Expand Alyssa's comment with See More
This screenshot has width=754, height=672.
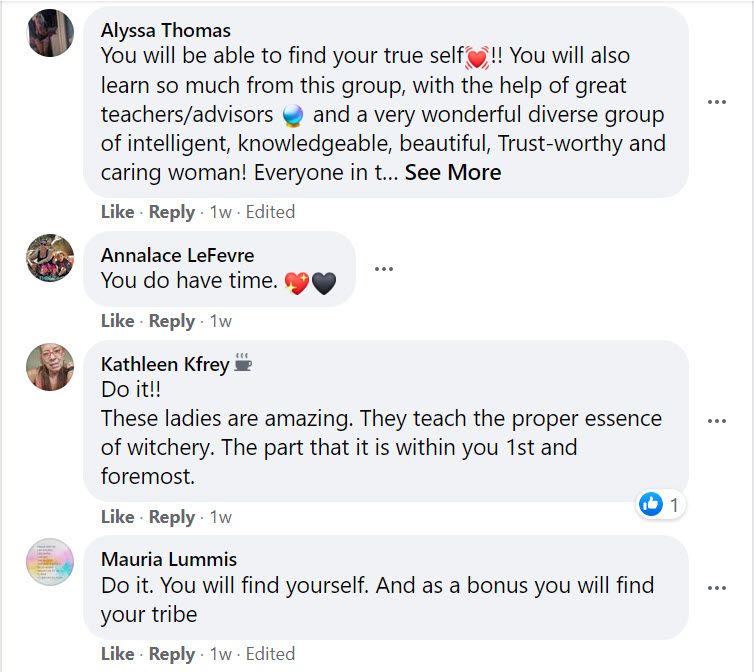pos(452,172)
